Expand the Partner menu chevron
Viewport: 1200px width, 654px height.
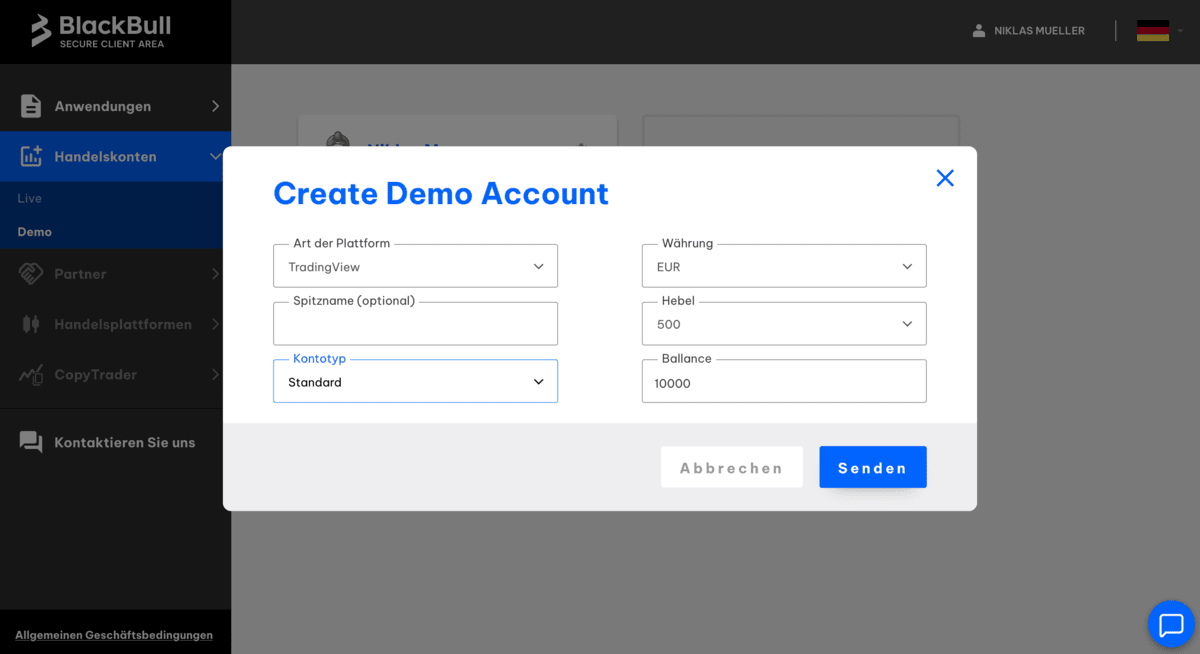click(215, 273)
